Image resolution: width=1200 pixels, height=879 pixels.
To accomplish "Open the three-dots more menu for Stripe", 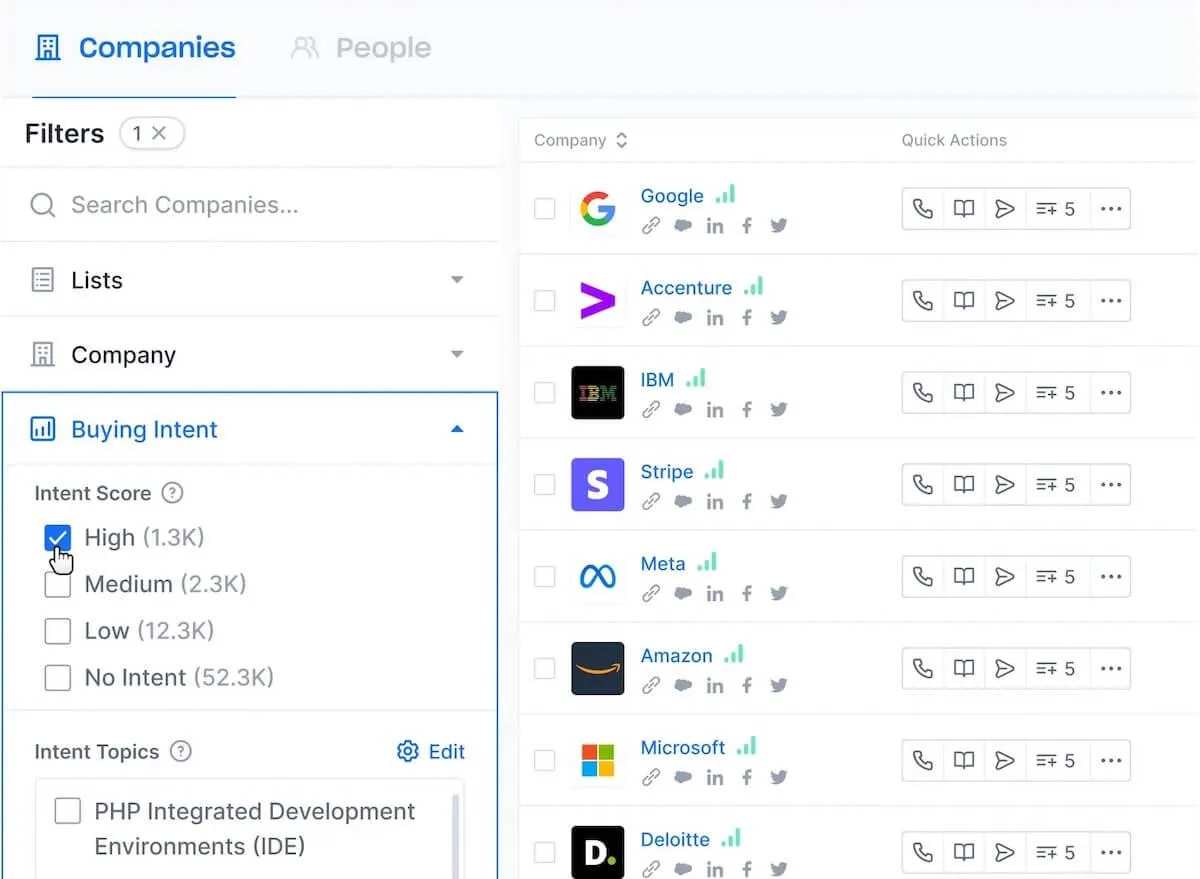I will pyautogui.click(x=1110, y=485).
